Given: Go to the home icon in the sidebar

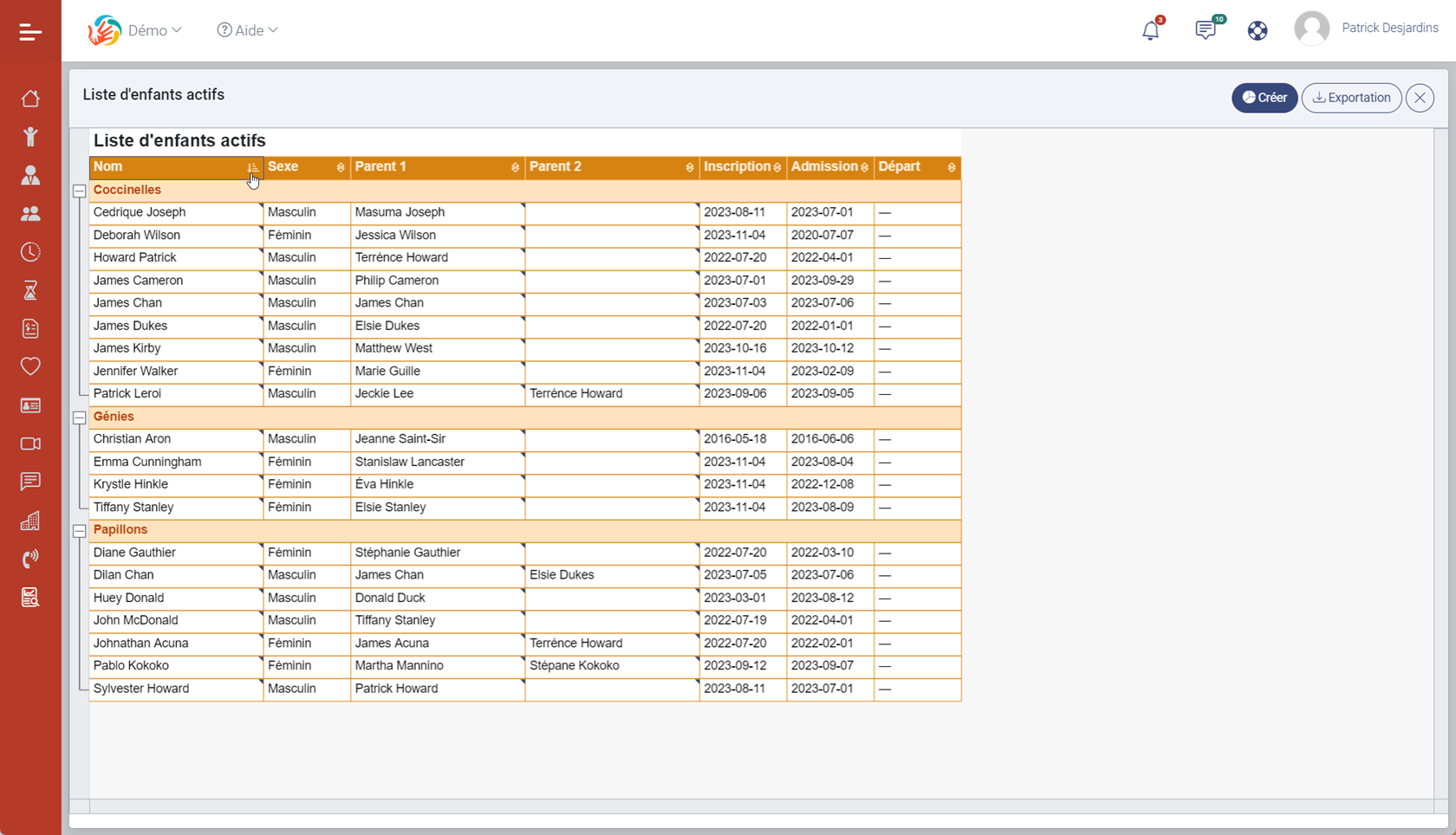Looking at the screenshot, I should click(x=30, y=99).
